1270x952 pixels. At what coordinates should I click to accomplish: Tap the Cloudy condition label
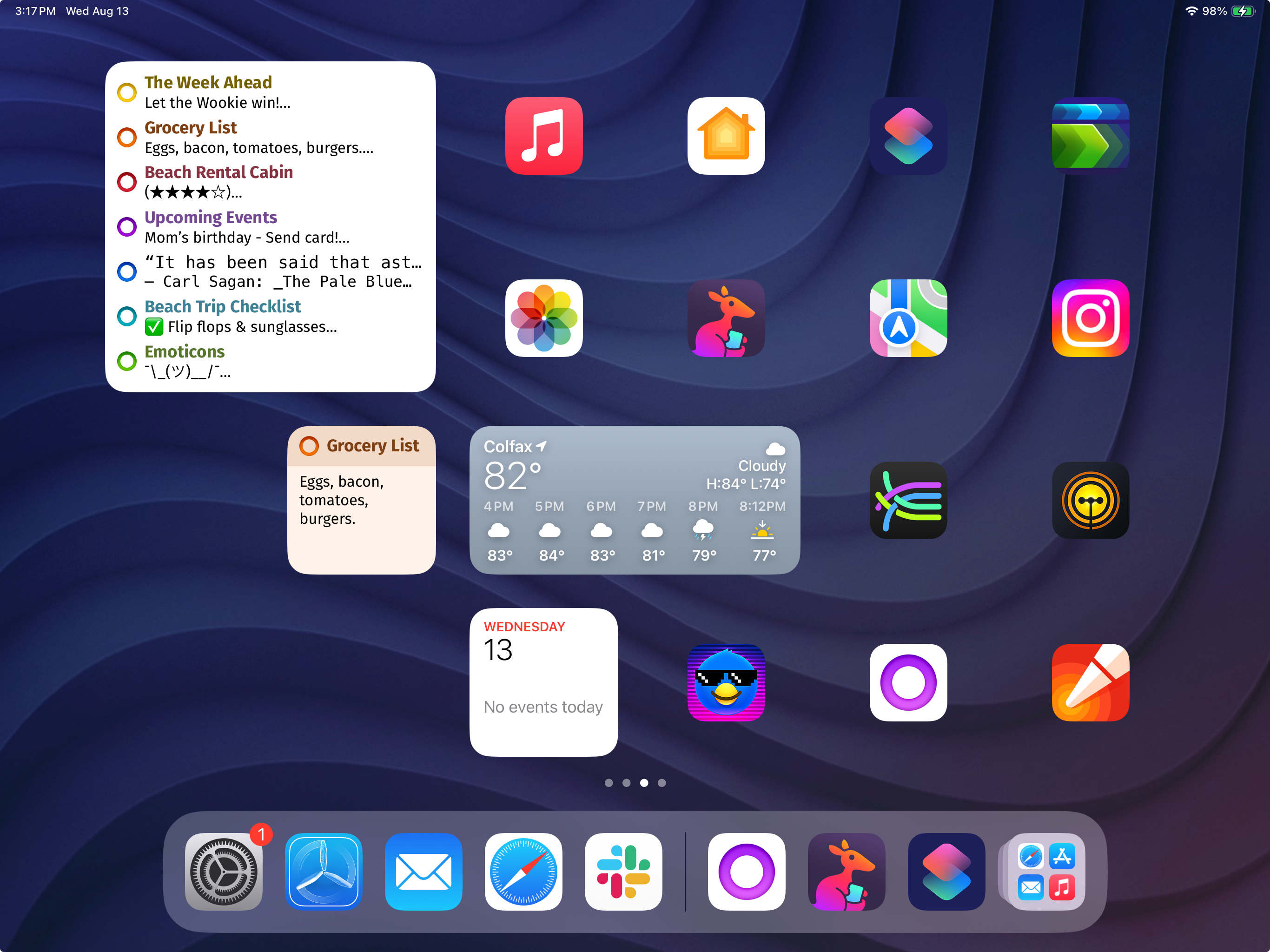pos(762,466)
